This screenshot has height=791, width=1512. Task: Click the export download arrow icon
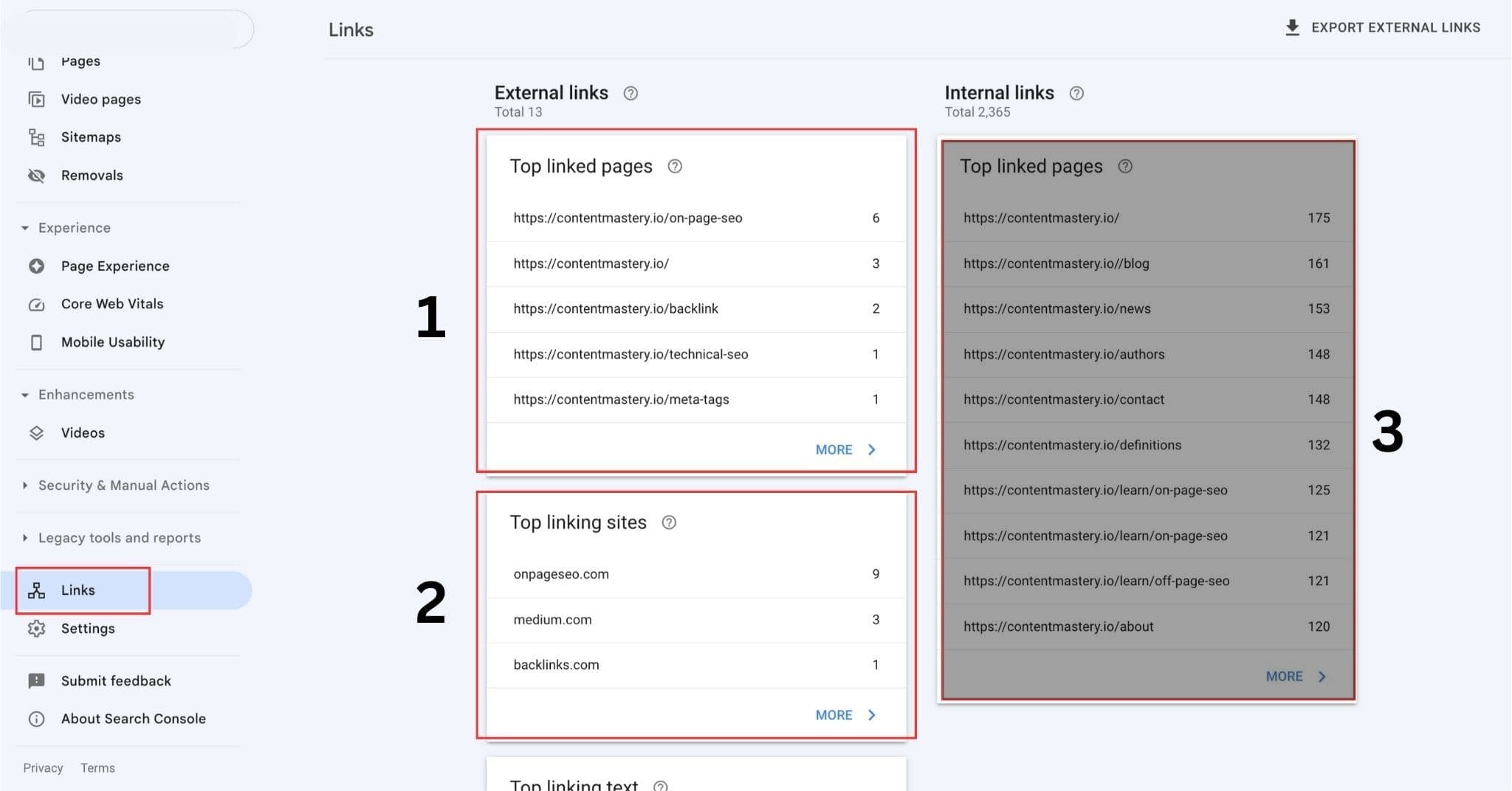pos(1292,27)
